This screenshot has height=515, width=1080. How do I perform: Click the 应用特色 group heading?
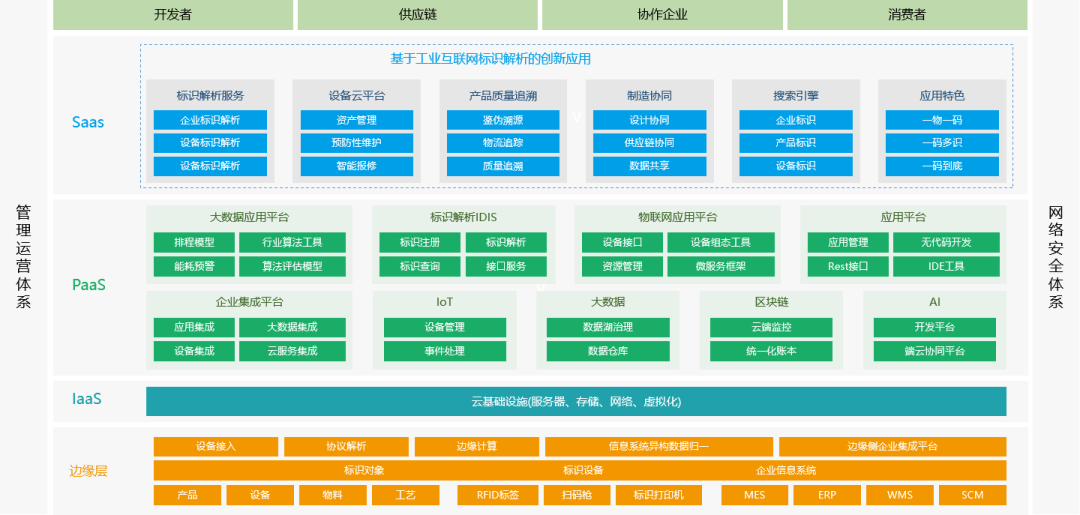point(942,96)
